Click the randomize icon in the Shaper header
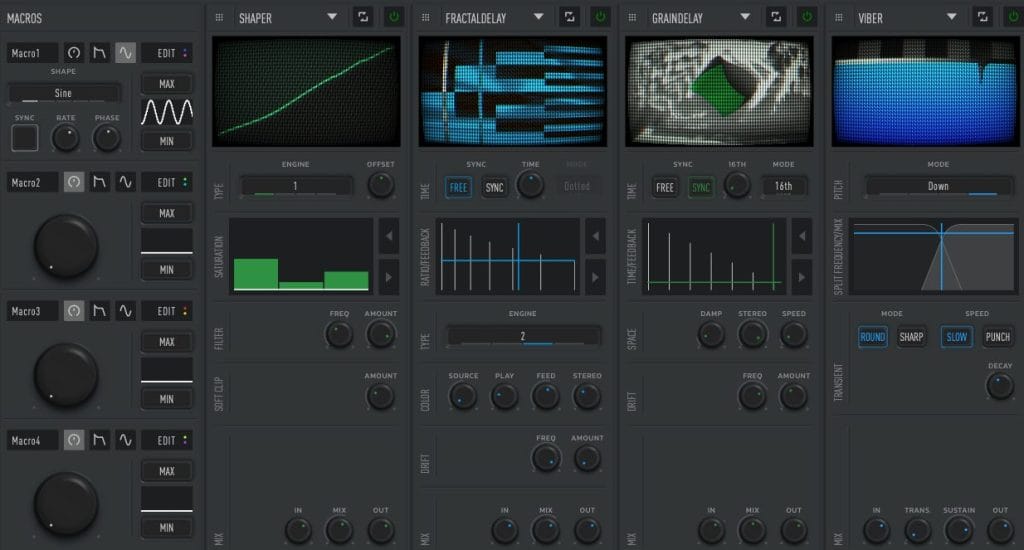The image size is (1024, 550). coord(363,17)
